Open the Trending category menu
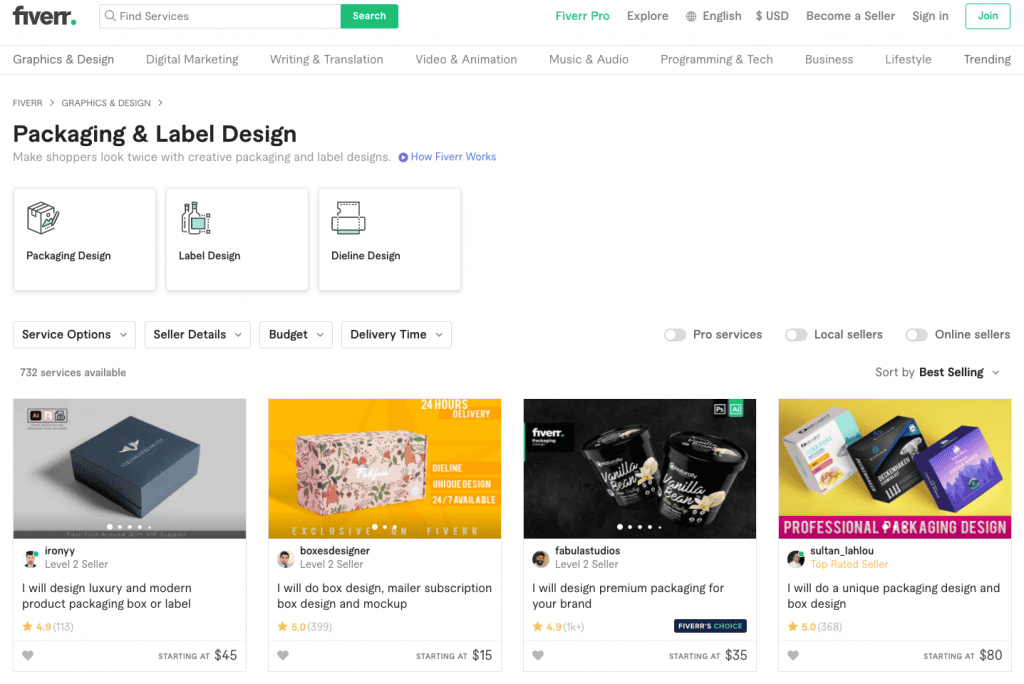The height and width of the screenshot is (684, 1024). (x=987, y=59)
